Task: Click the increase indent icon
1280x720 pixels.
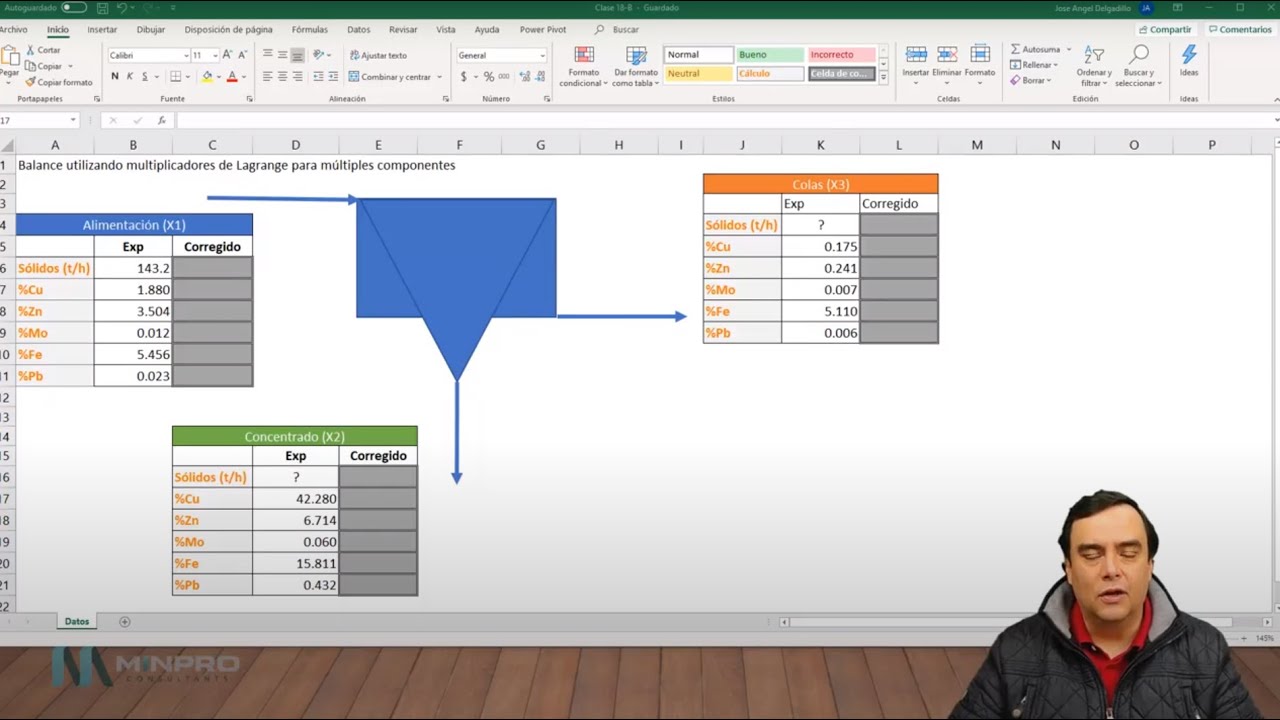Action: [333, 77]
